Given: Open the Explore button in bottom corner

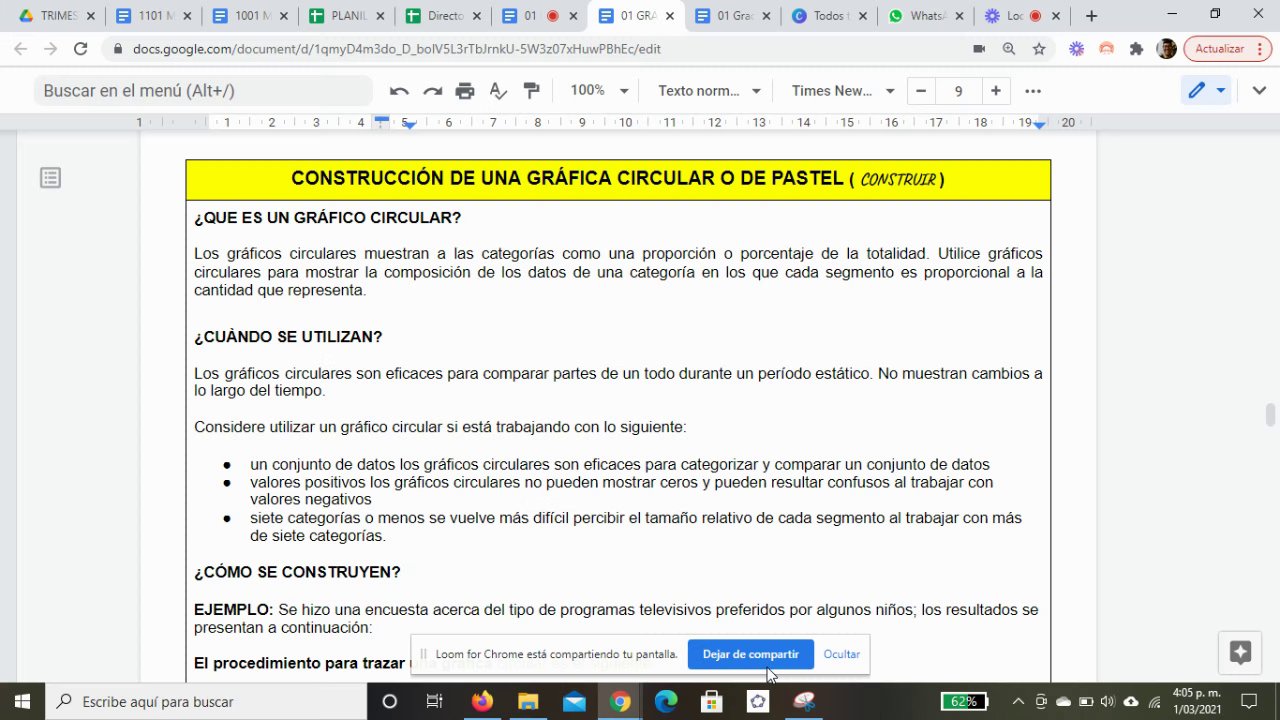Looking at the screenshot, I should point(1240,653).
